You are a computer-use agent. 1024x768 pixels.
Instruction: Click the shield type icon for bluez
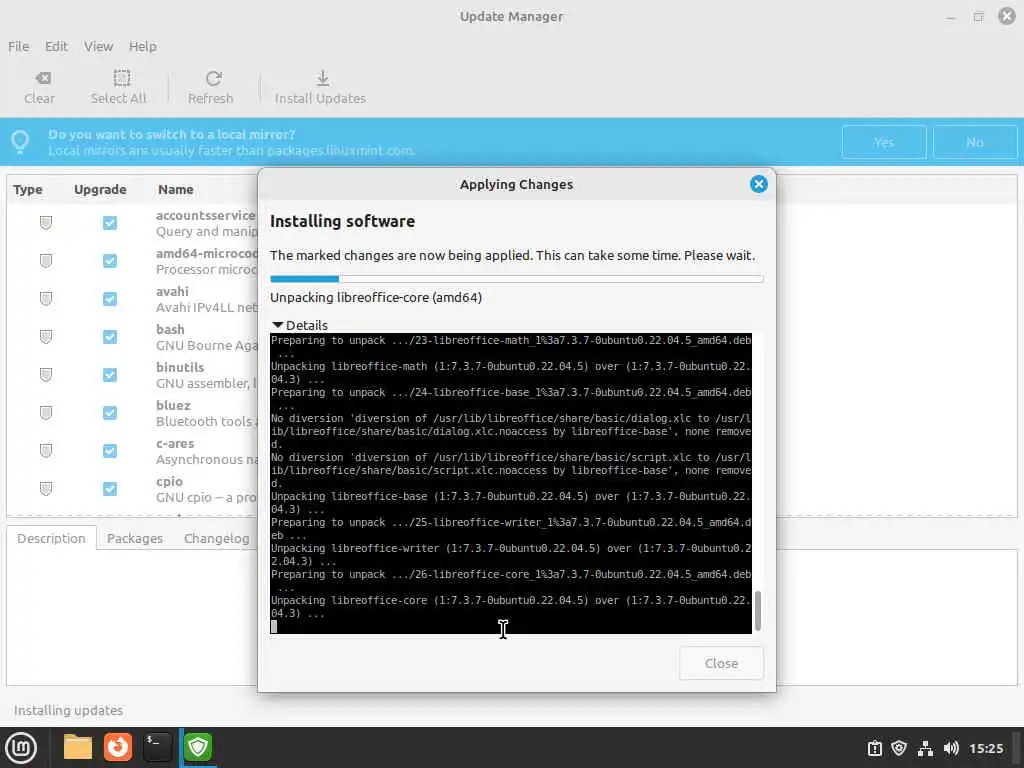coord(46,412)
